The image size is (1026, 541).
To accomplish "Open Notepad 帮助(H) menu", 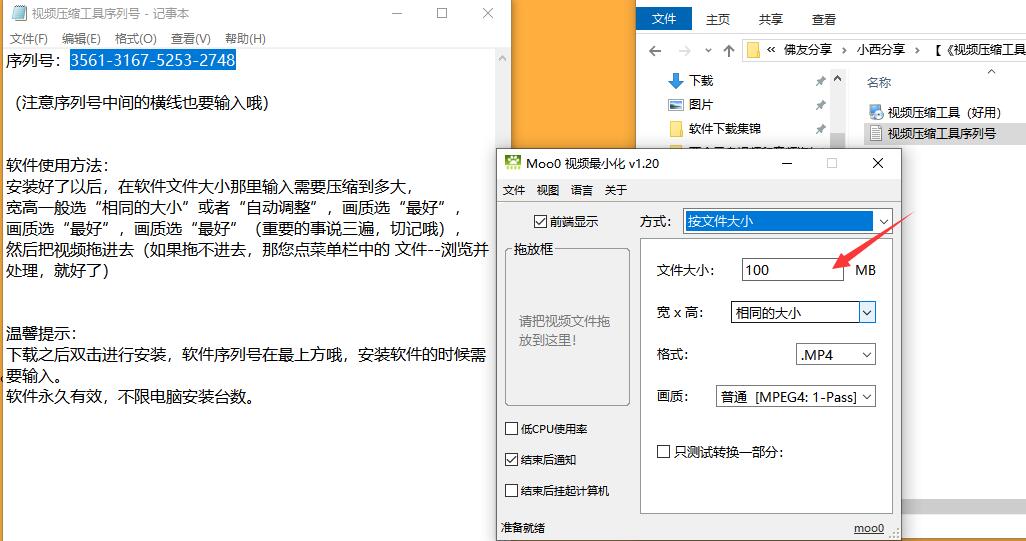I will [245, 39].
